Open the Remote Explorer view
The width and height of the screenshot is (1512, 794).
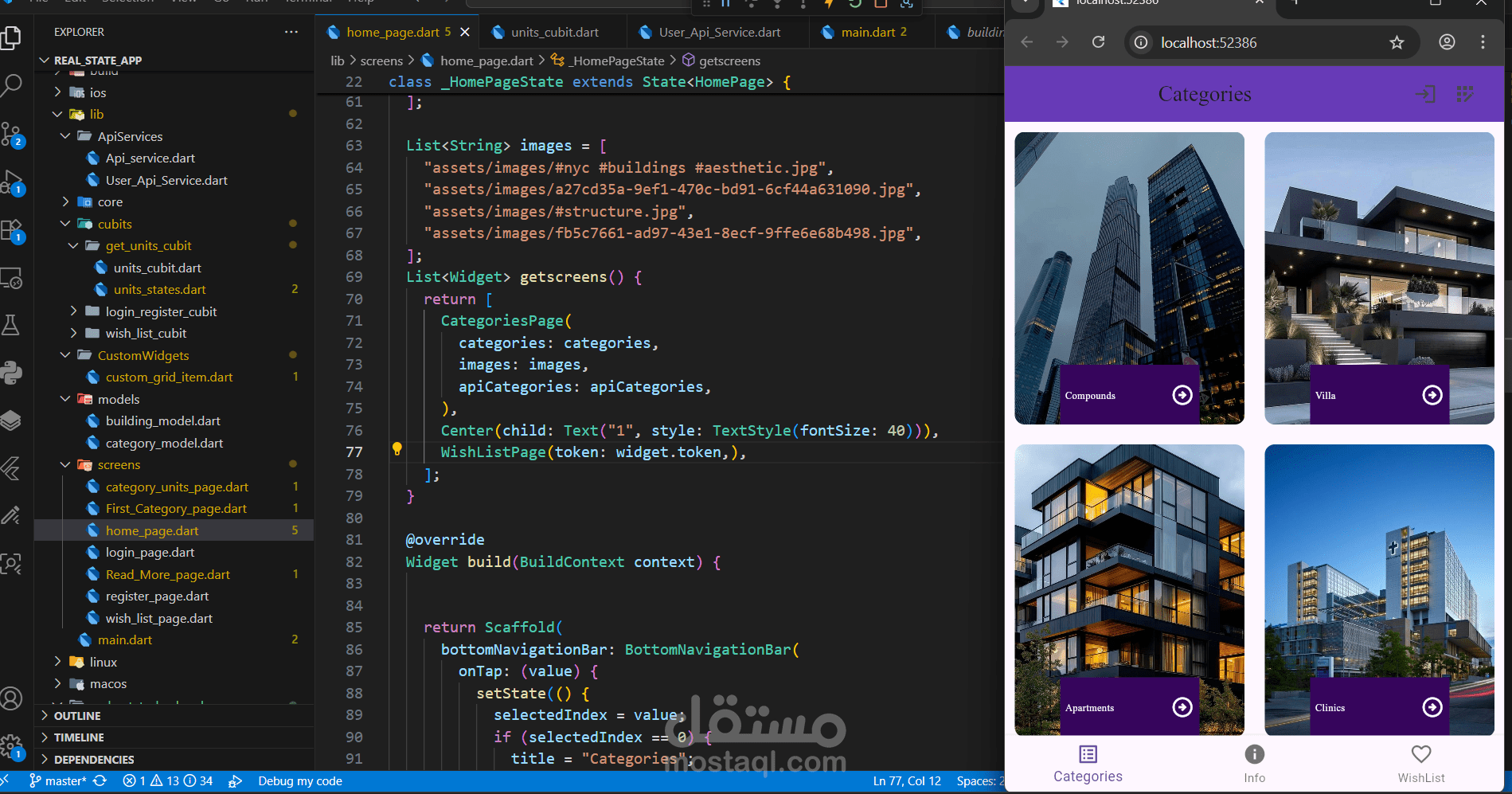point(12,278)
